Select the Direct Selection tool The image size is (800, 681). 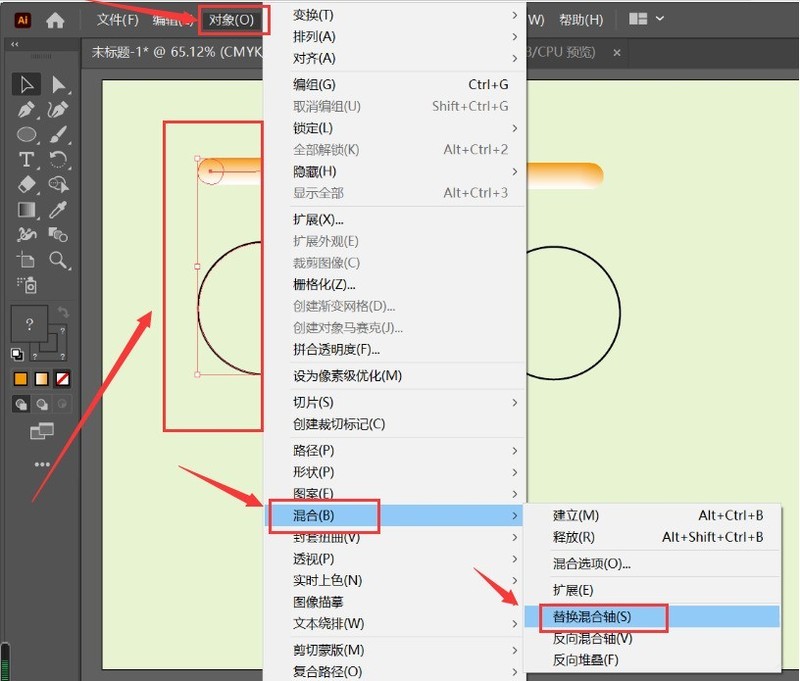58,85
